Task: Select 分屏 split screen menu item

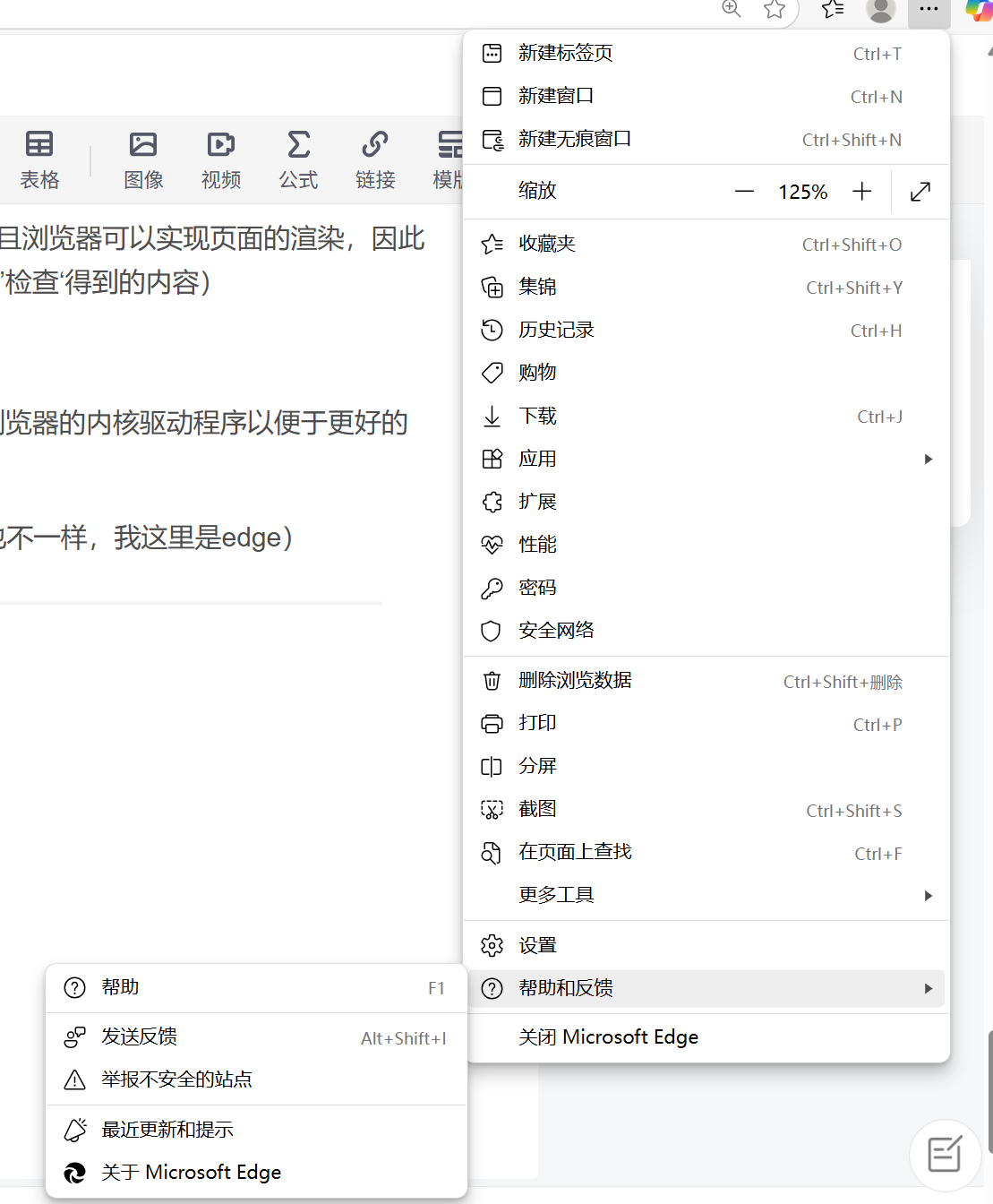Action: click(706, 767)
